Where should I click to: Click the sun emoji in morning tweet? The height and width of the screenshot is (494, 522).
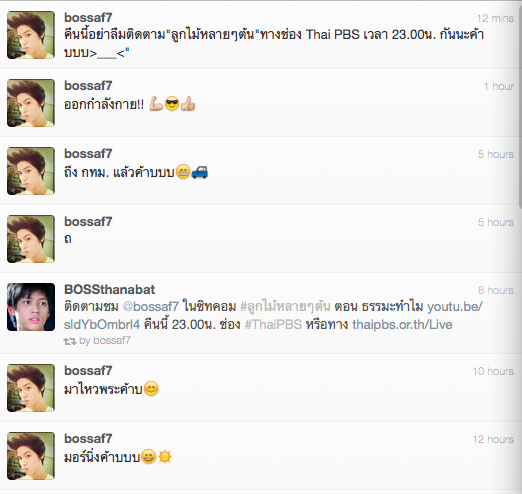tap(165, 456)
